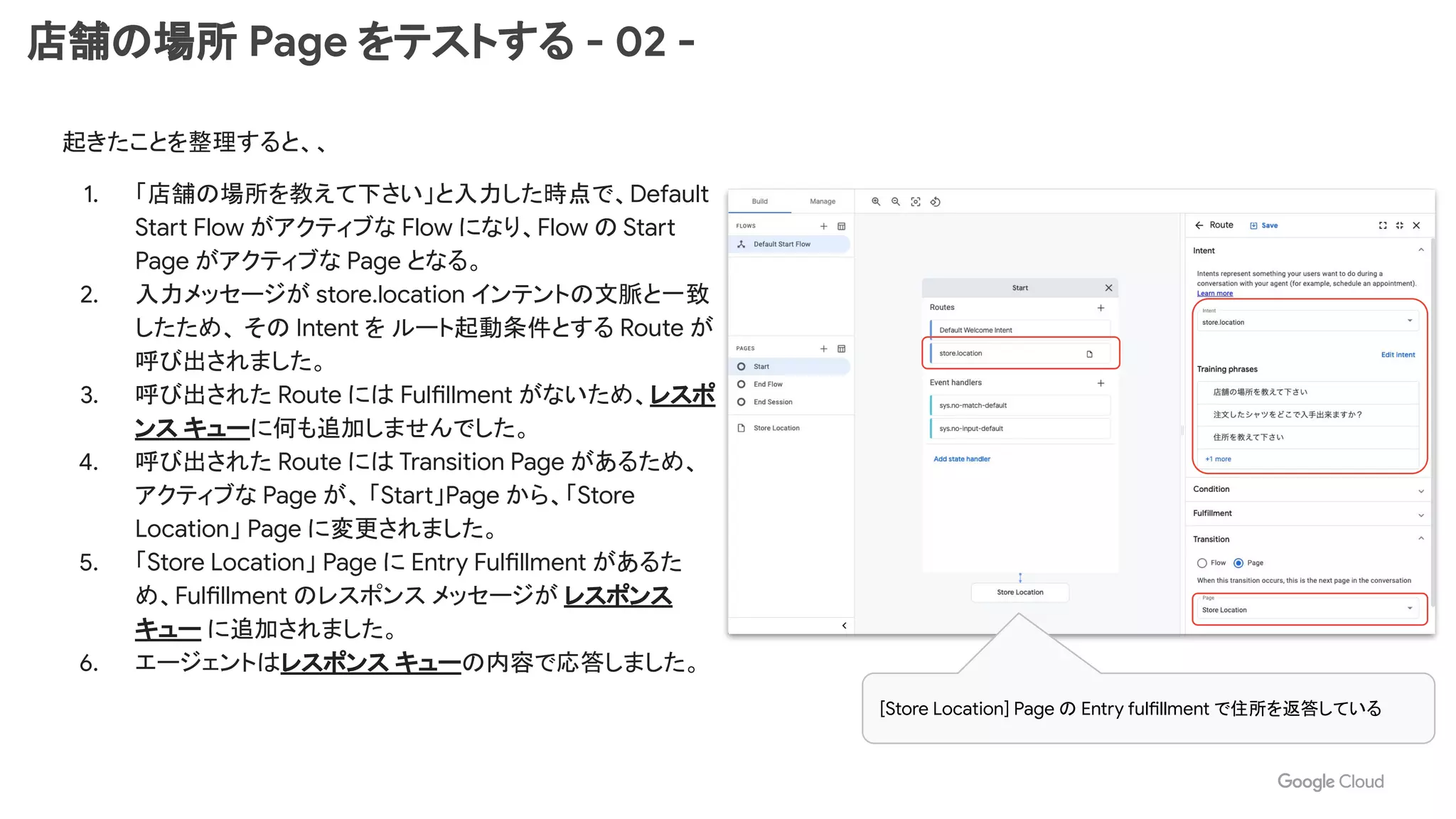Open the store.location route
The height and width of the screenshot is (819, 1456).
1020,353
